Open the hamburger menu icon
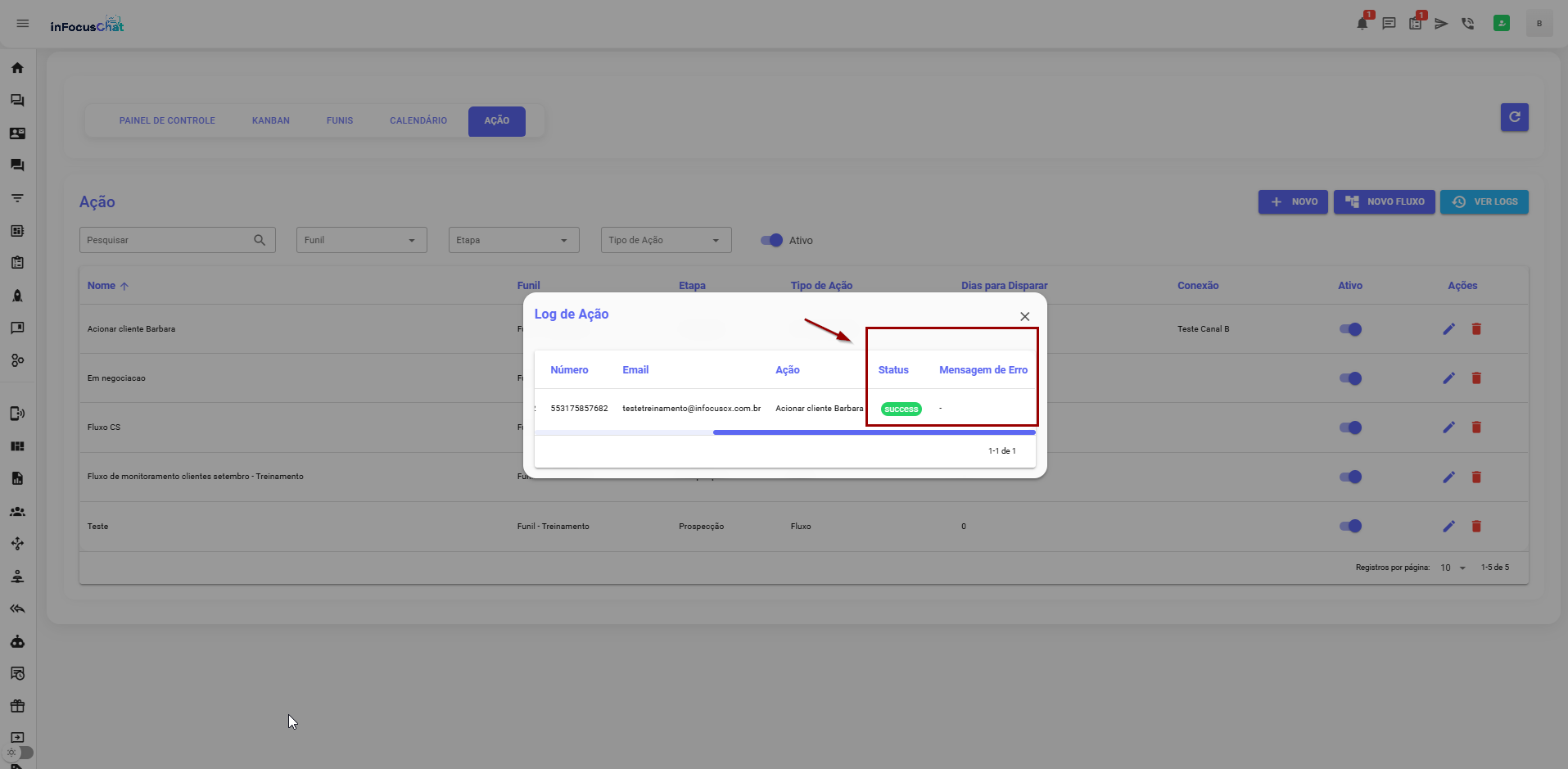The width and height of the screenshot is (1568, 769). coord(23,24)
